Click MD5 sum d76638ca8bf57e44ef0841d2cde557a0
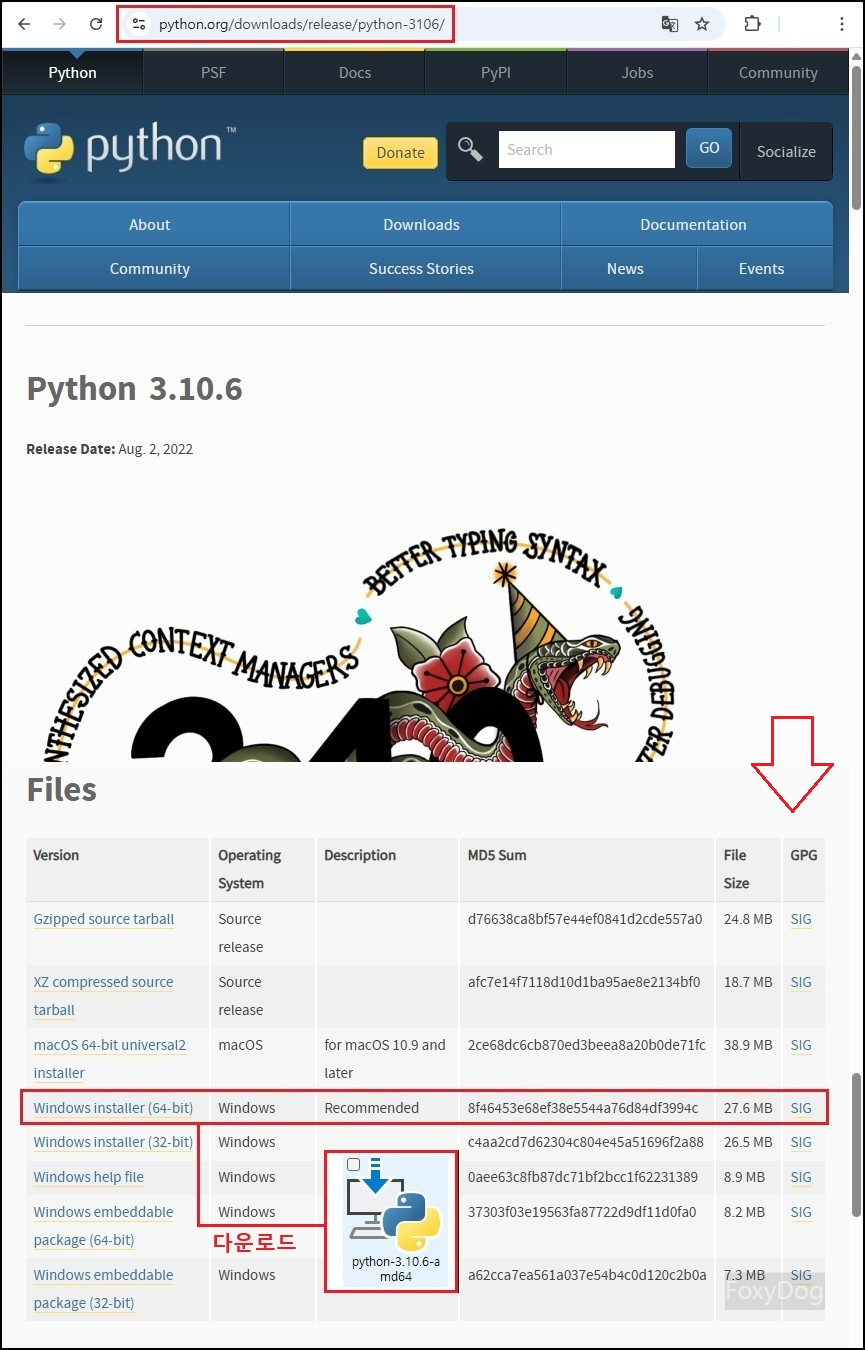Image resolution: width=865 pixels, height=1350 pixels. 585,919
